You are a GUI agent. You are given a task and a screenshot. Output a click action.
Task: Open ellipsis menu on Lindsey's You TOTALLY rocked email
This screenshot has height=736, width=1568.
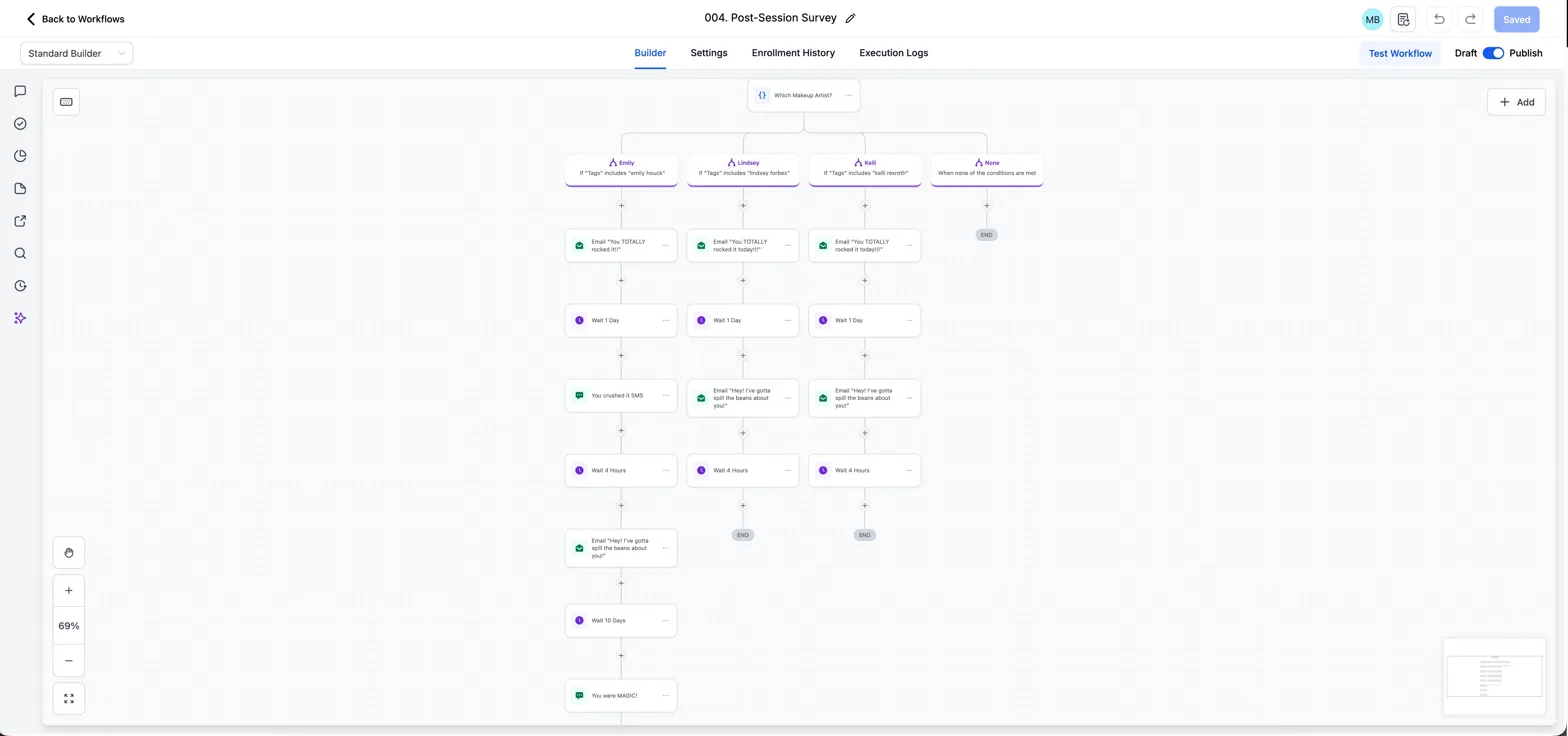pos(787,245)
